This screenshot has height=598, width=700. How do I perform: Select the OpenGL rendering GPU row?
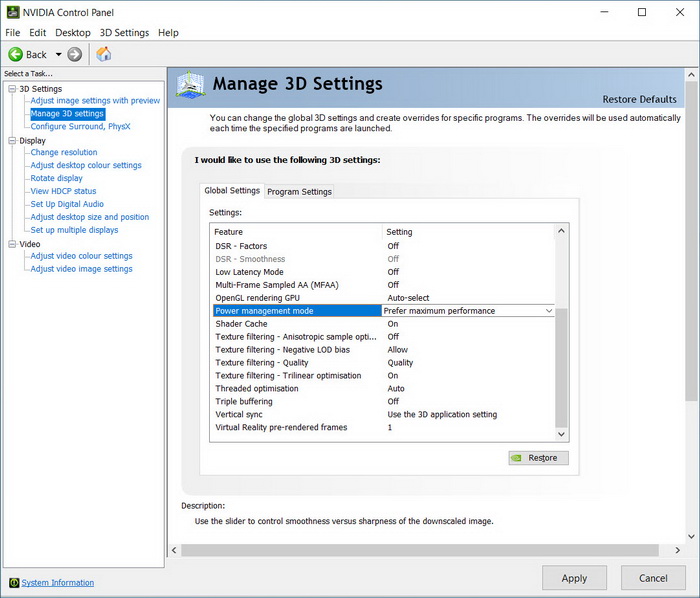[383, 298]
